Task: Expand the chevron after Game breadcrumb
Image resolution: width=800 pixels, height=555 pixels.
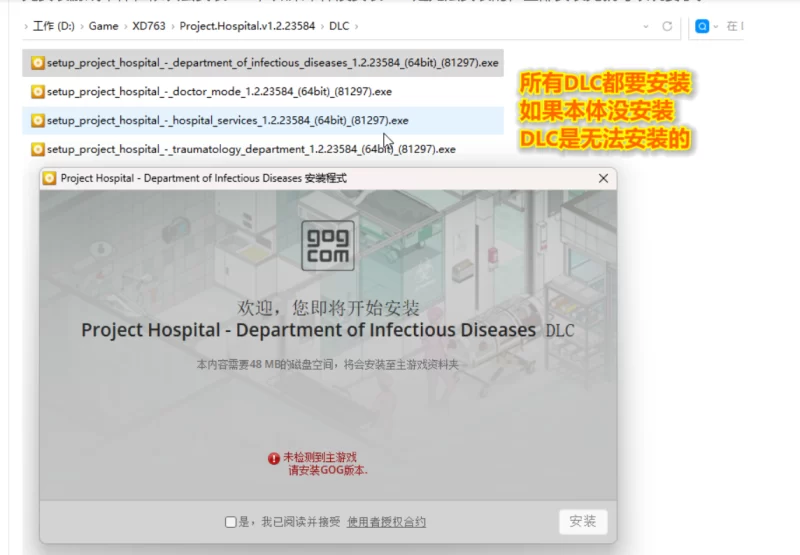Action: pyautogui.click(x=125, y=26)
